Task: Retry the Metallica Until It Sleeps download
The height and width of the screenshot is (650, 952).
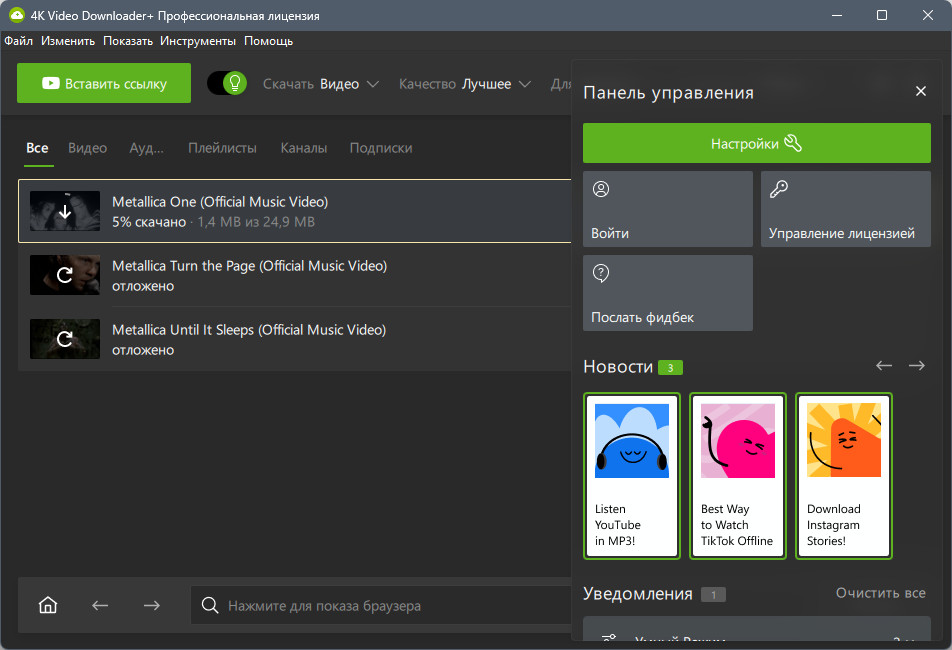Action: click(65, 339)
